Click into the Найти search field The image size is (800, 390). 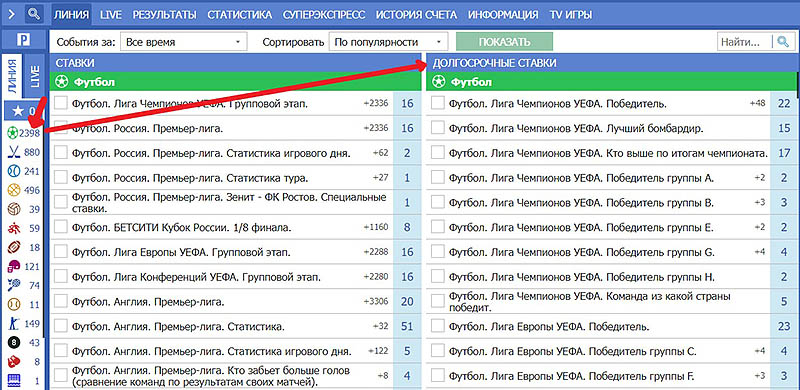[745, 42]
